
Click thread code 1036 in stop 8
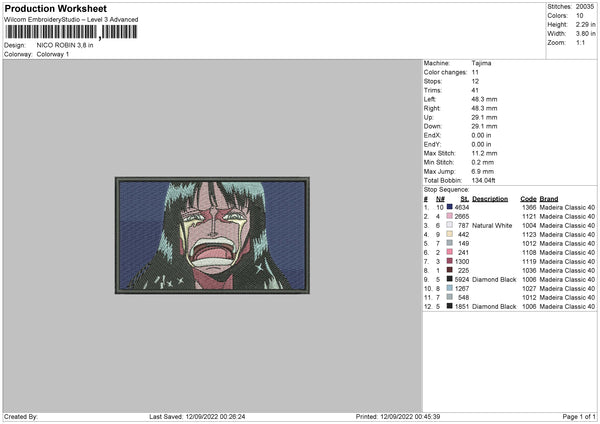(529, 271)
